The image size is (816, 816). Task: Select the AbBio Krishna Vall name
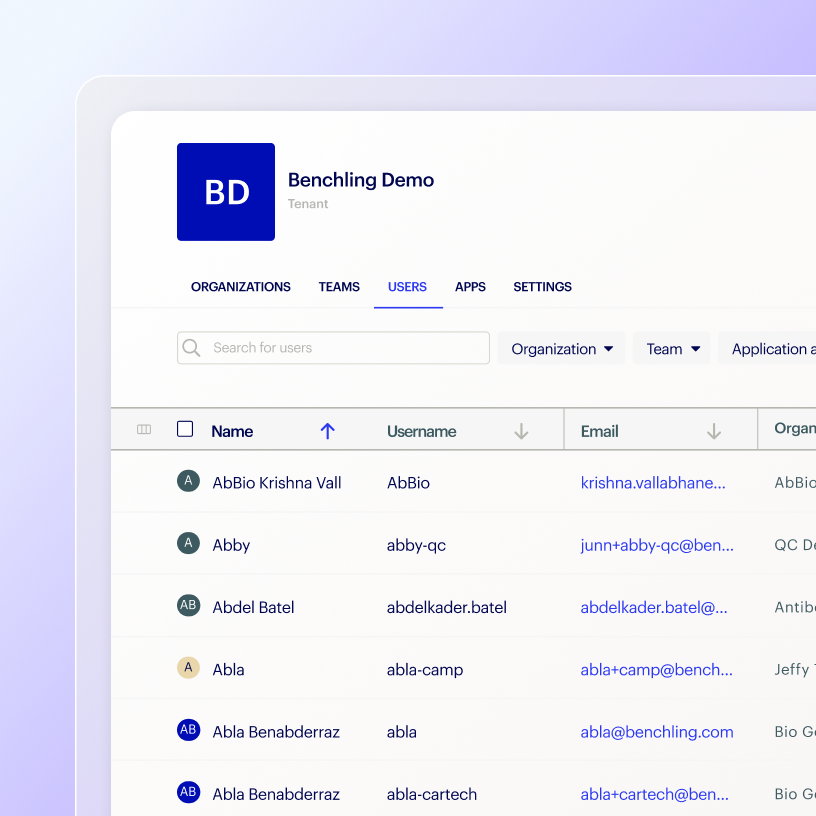click(277, 483)
